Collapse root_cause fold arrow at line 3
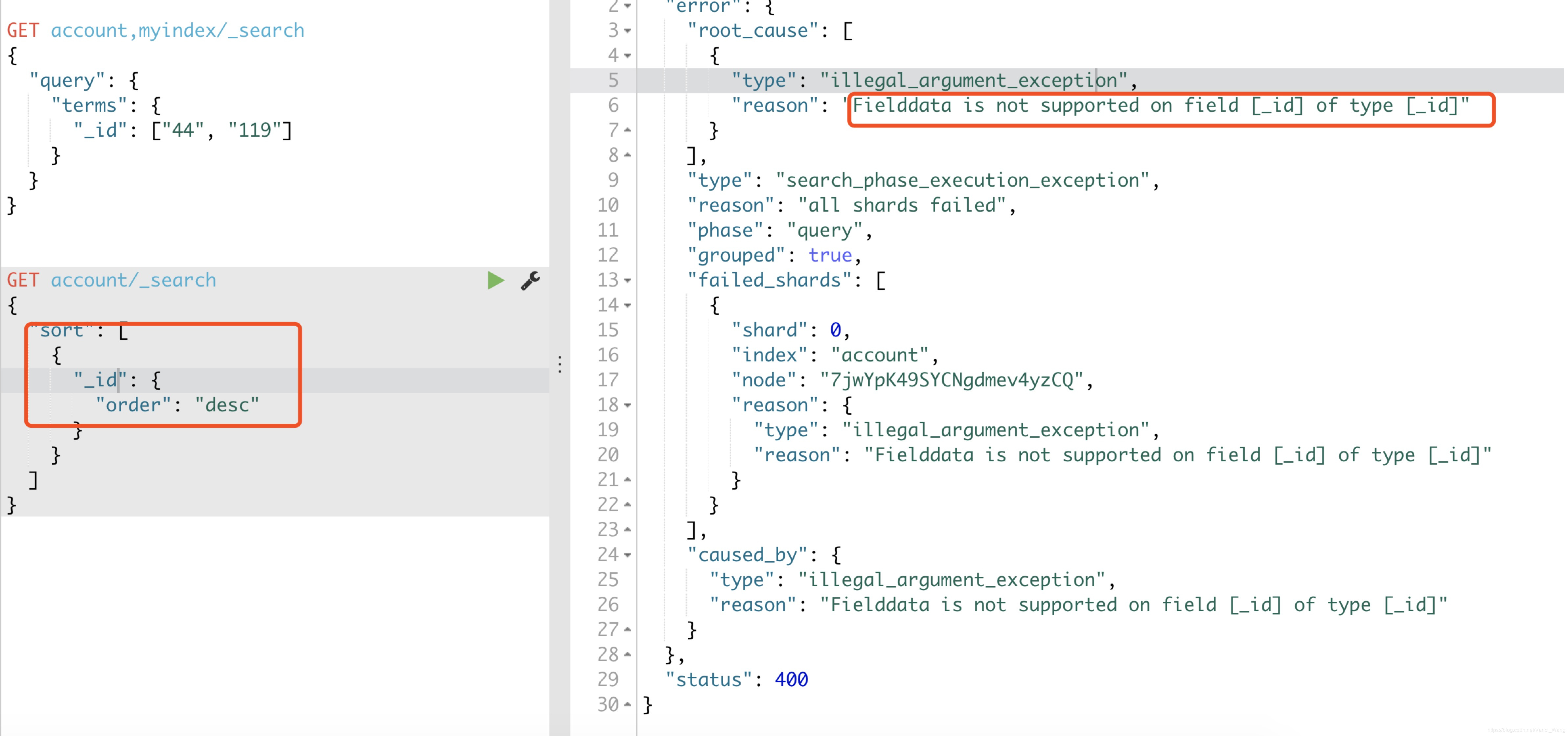1568x736 pixels. (x=628, y=31)
